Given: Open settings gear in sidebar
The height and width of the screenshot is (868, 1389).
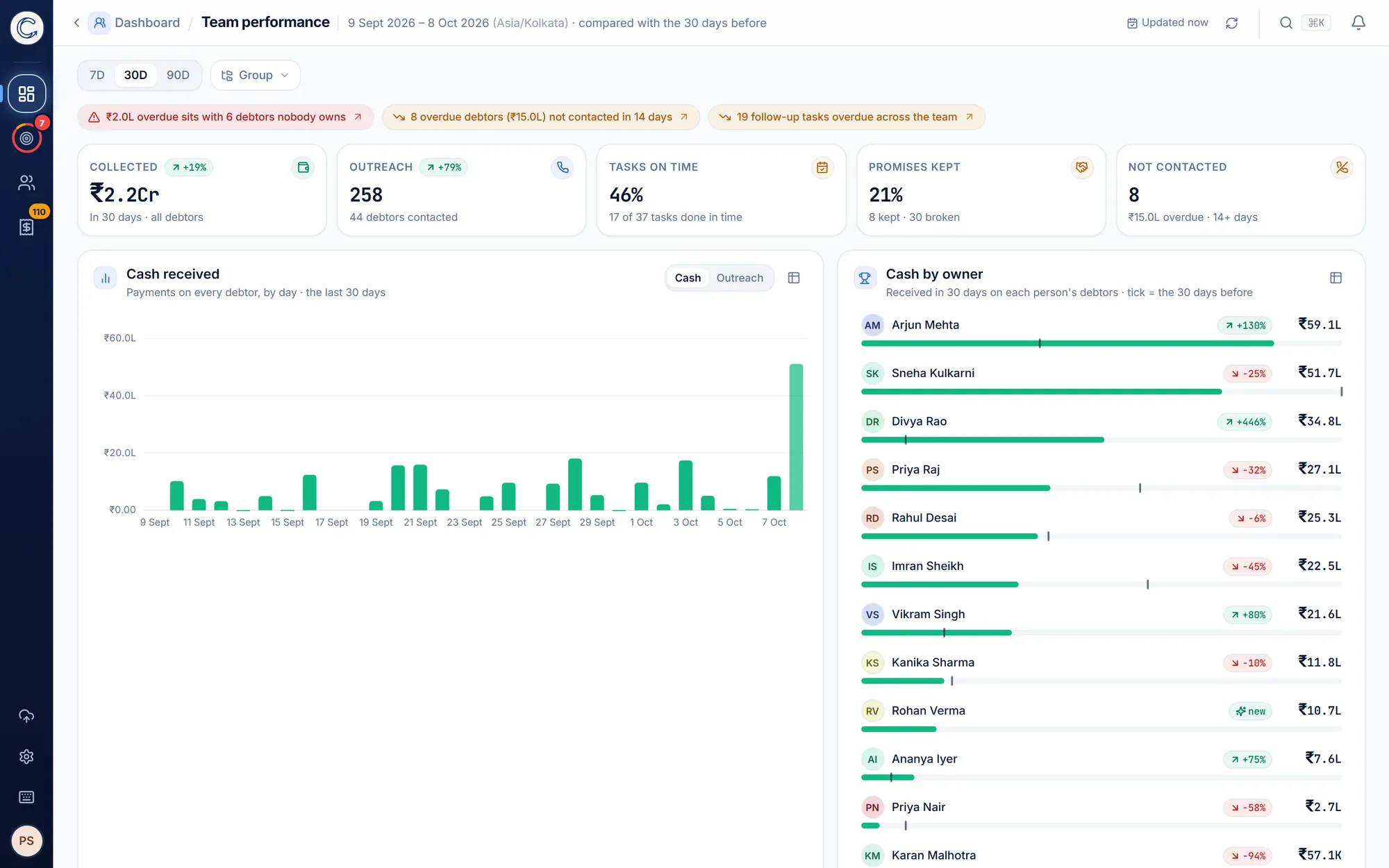Looking at the screenshot, I should pyautogui.click(x=26, y=756).
